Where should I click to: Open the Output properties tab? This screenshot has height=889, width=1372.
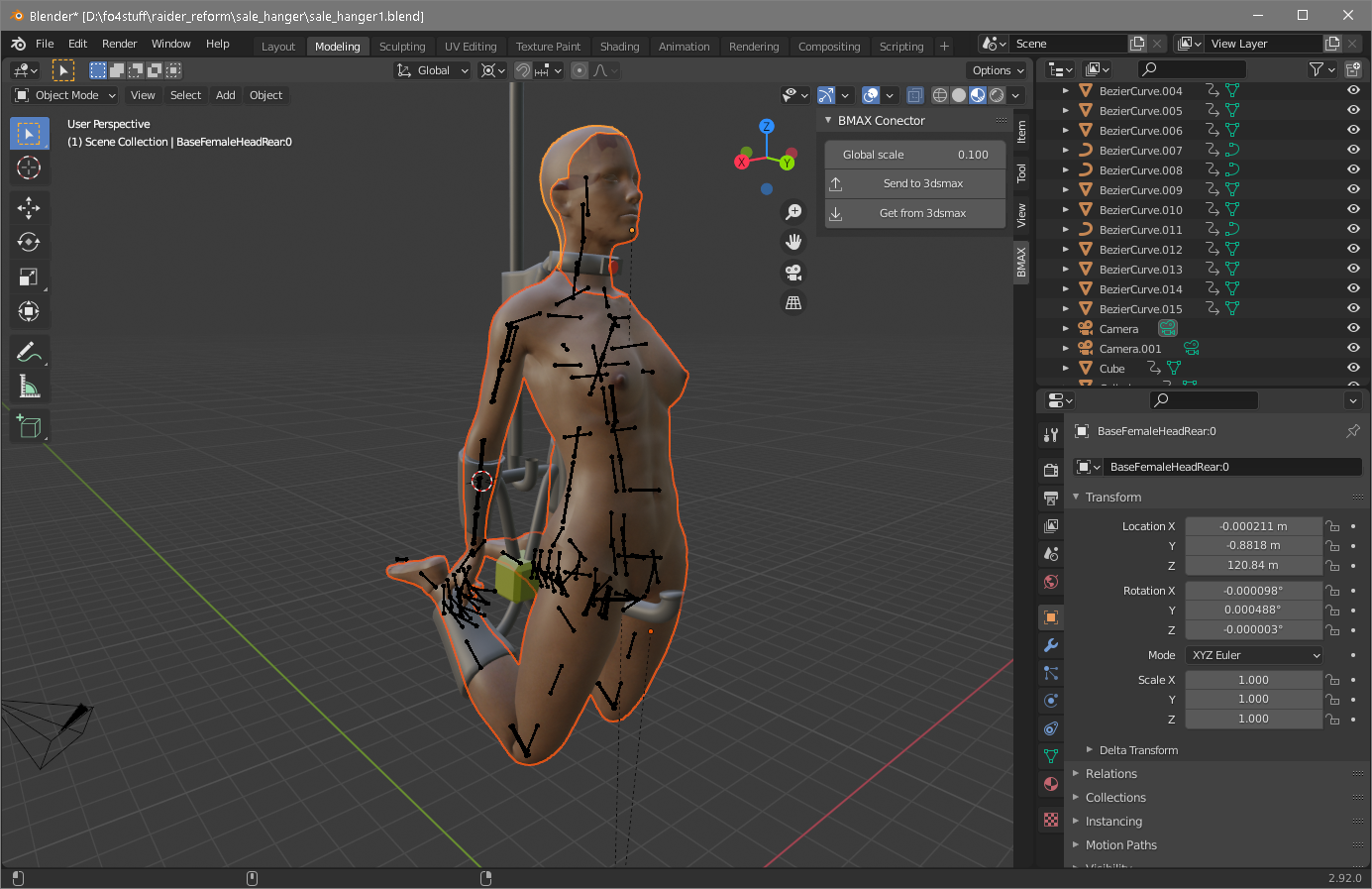(x=1051, y=498)
